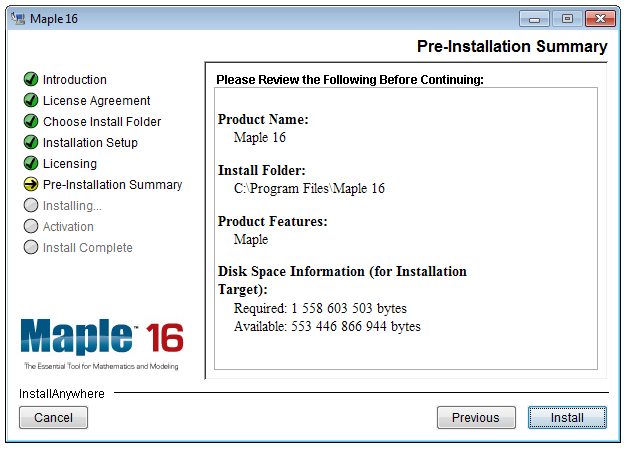The width and height of the screenshot is (630, 450).
Task: Select the Pre-Installation Summary step label
Action: 112,184
